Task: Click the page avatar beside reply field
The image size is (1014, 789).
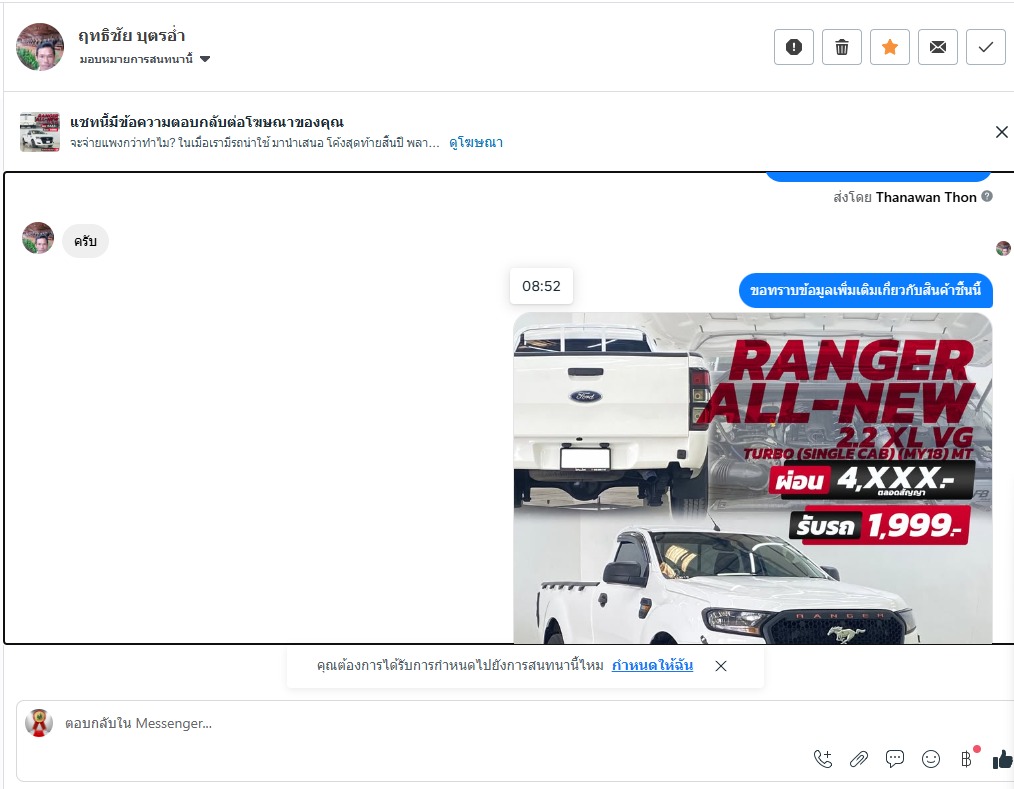Action: [x=39, y=723]
